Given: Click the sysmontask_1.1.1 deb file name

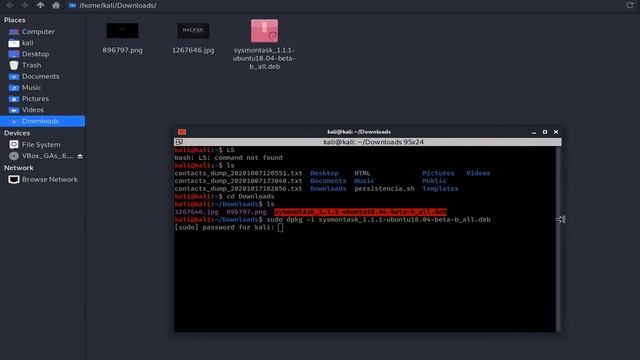Looking at the screenshot, I should point(264,58).
